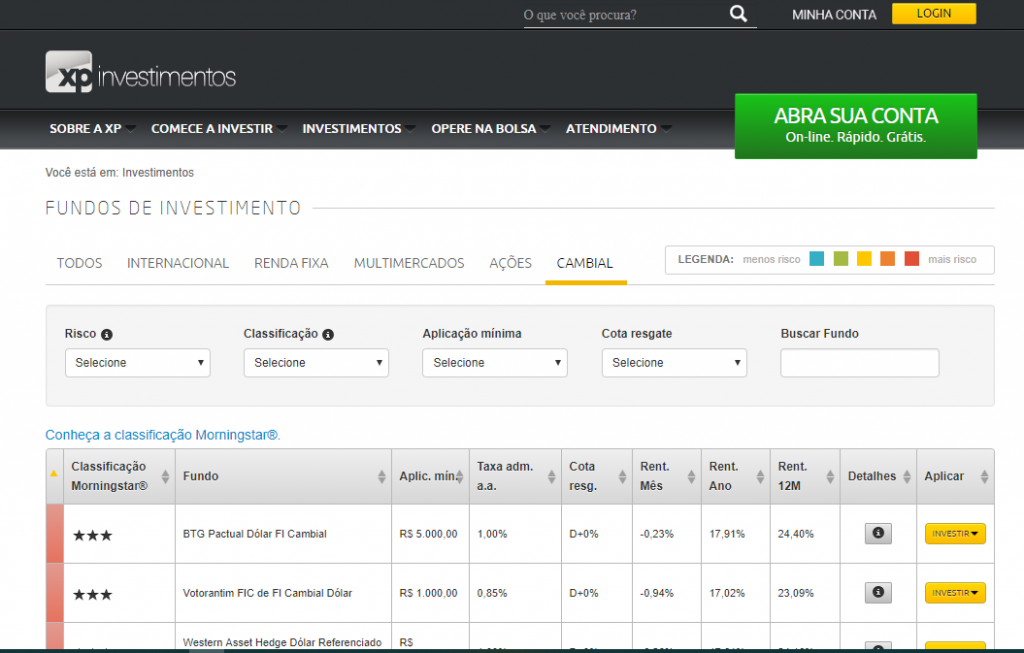This screenshot has height=653, width=1024.
Task: Open details icon for Votorantim FIC fund
Action: tap(878, 592)
